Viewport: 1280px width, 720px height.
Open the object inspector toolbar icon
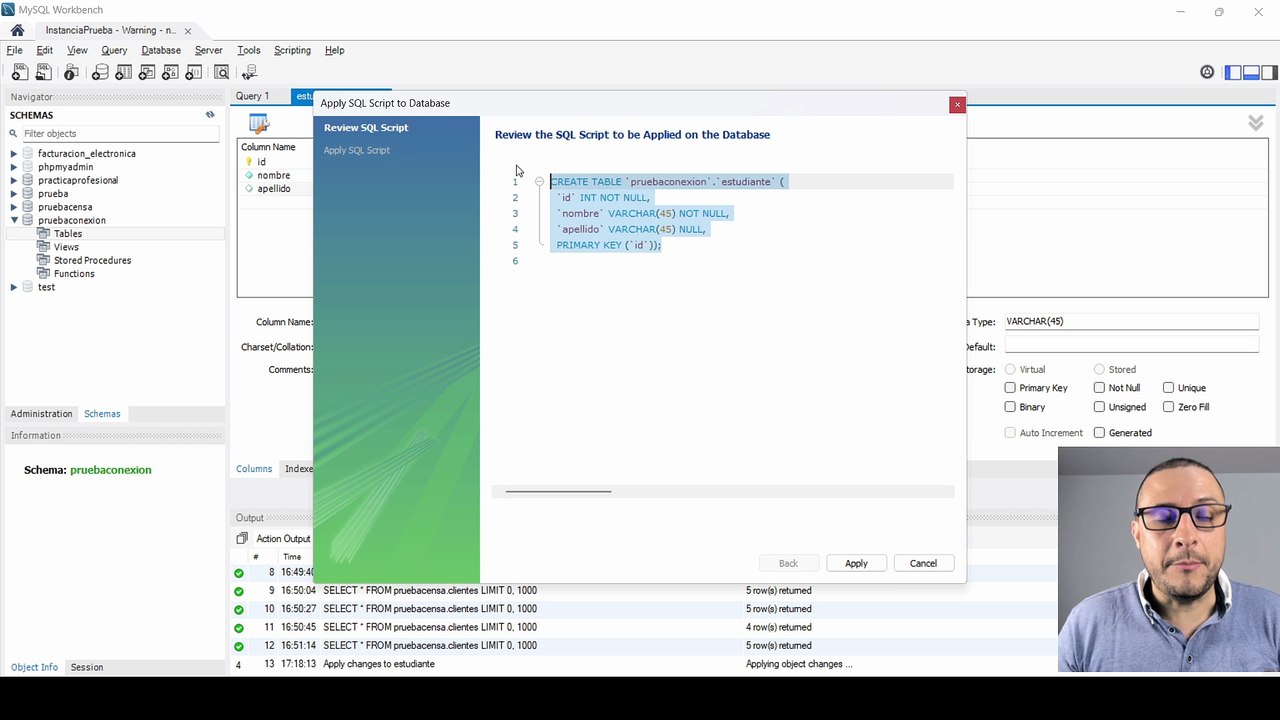click(x=71, y=72)
